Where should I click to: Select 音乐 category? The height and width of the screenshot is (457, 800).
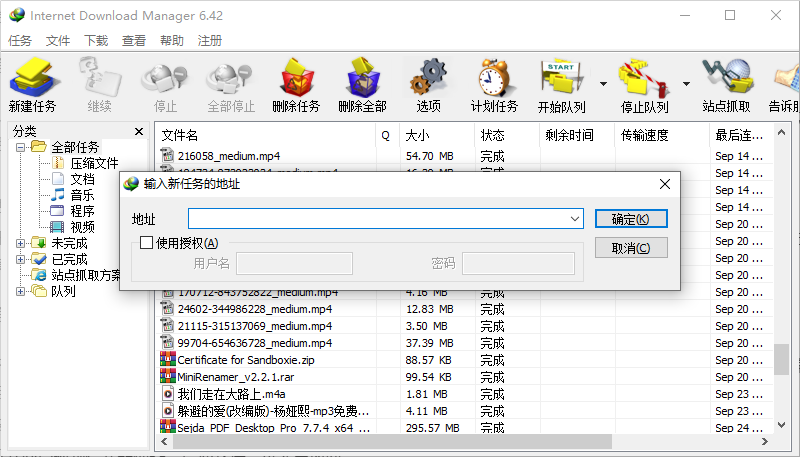click(x=82, y=195)
